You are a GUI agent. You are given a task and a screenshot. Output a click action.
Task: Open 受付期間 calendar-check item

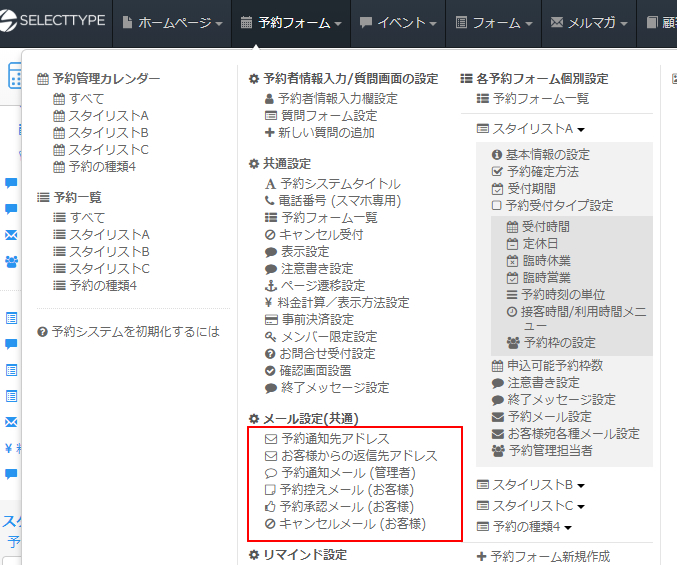coord(497,189)
